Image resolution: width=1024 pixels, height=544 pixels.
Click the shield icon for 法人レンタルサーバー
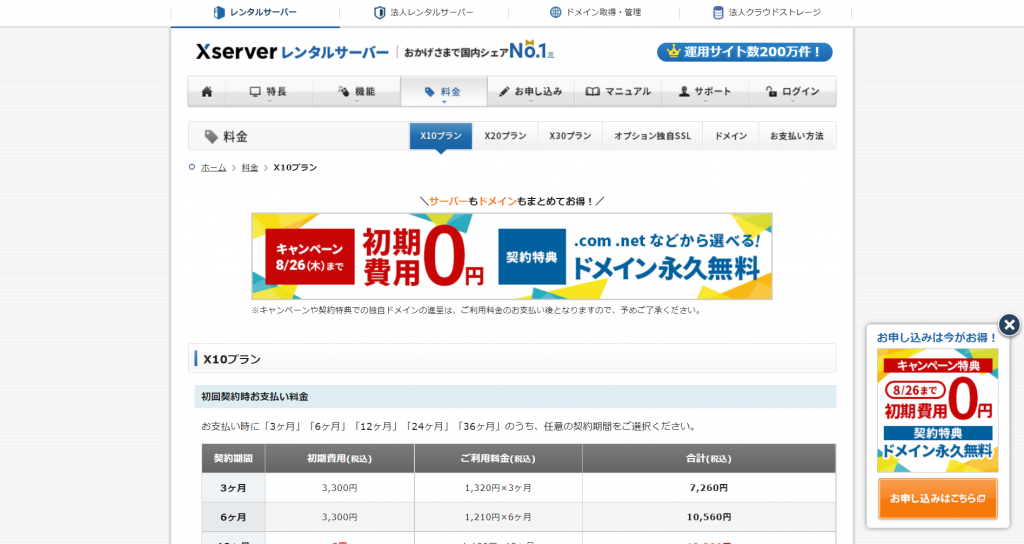[x=379, y=12]
